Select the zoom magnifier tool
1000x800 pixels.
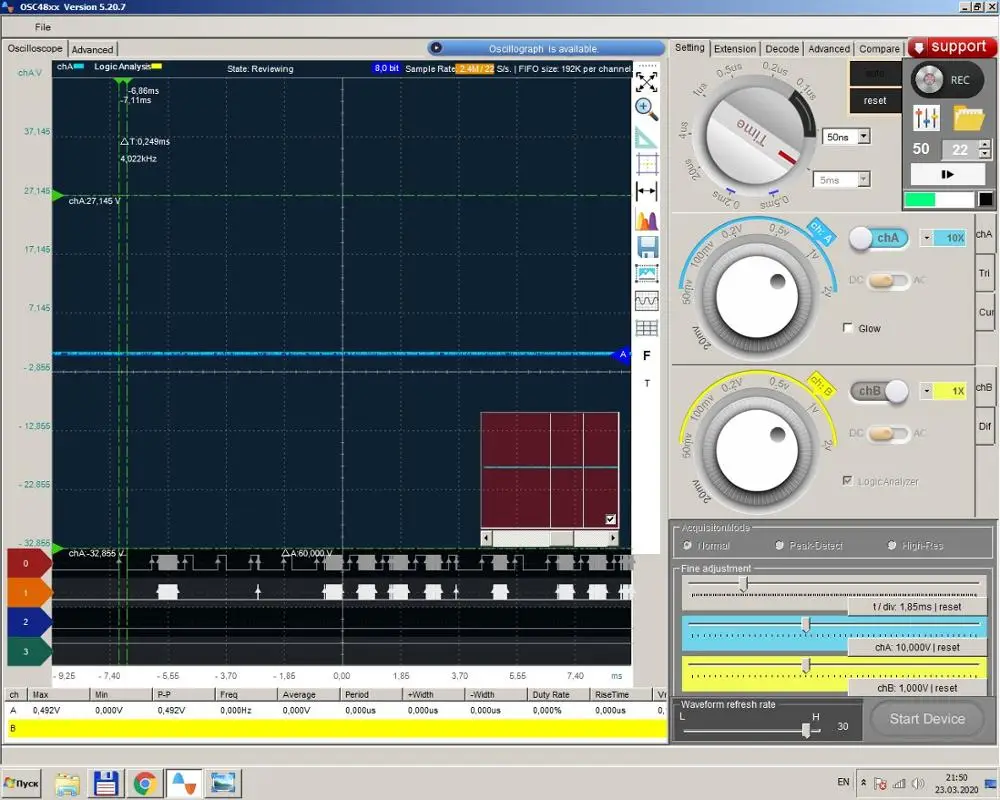pos(646,108)
